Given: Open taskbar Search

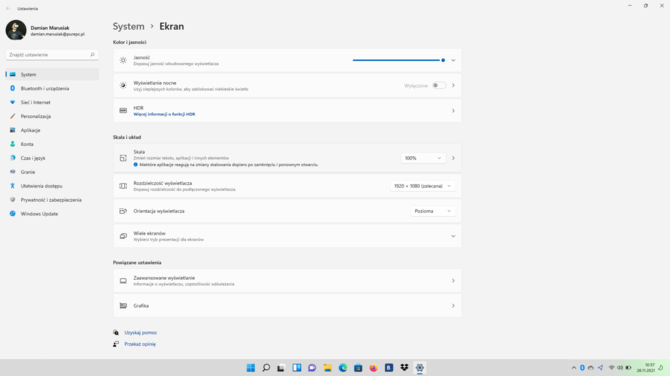Looking at the screenshot, I should click(266, 367).
